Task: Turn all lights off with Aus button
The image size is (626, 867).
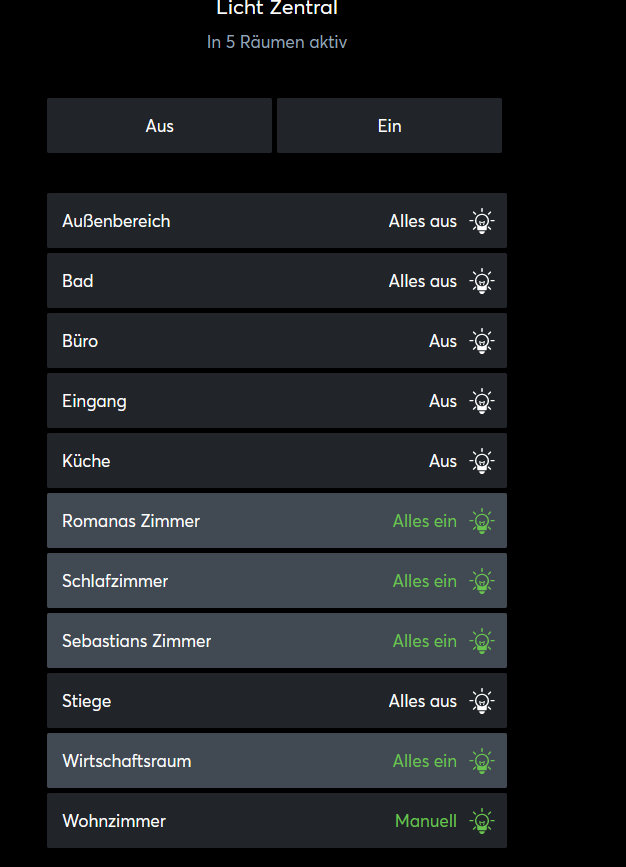Action: coord(159,126)
